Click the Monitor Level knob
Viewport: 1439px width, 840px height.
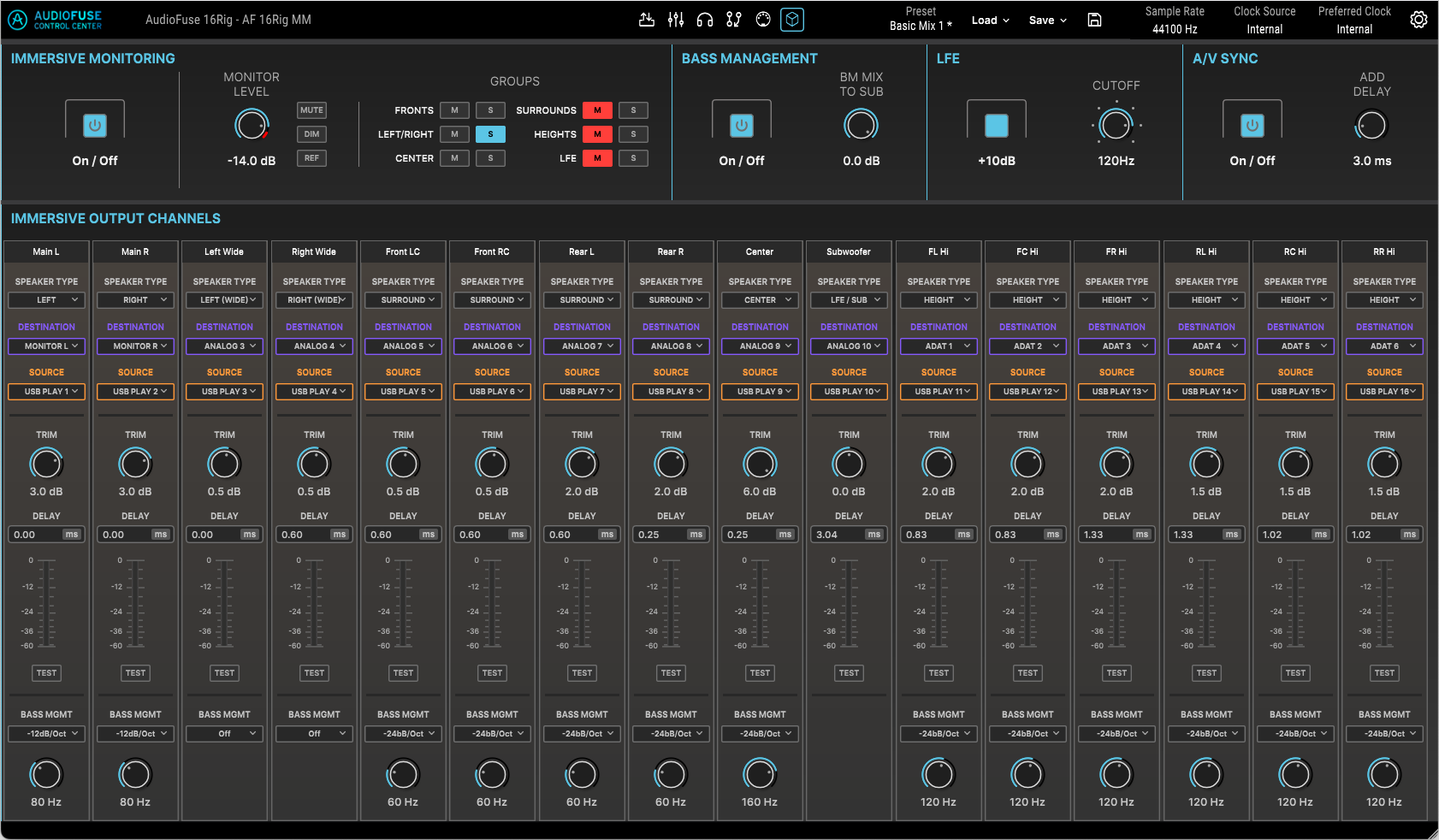click(252, 126)
